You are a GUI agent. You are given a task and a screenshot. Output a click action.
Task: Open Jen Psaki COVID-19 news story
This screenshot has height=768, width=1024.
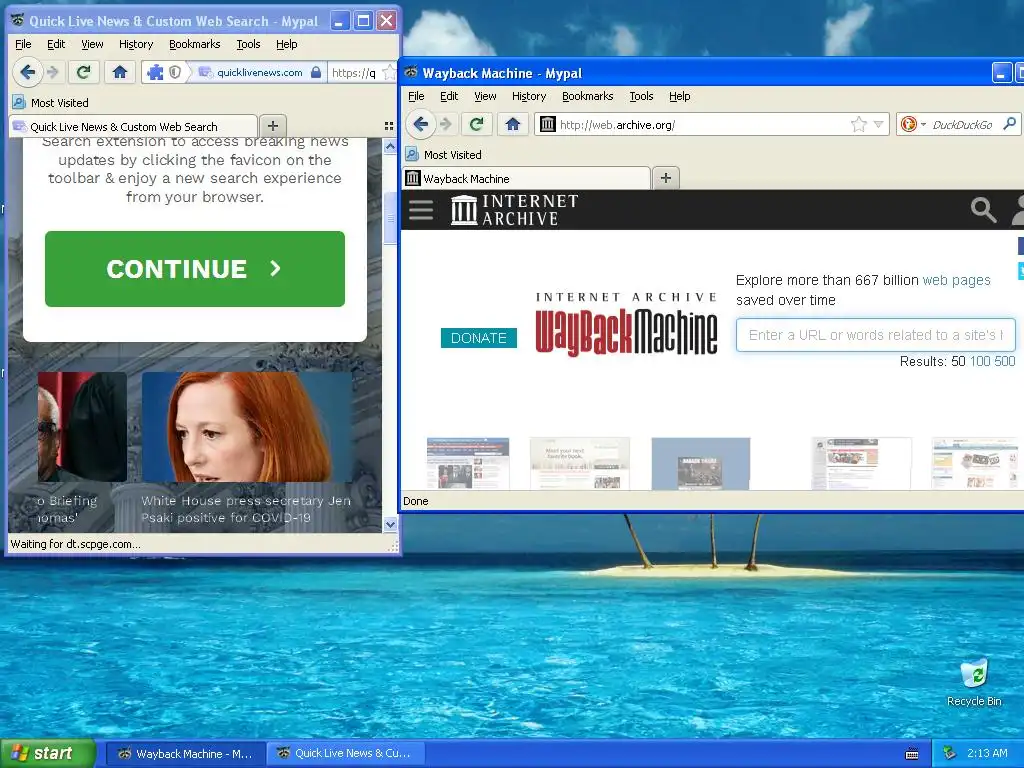click(x=247, y=451)
